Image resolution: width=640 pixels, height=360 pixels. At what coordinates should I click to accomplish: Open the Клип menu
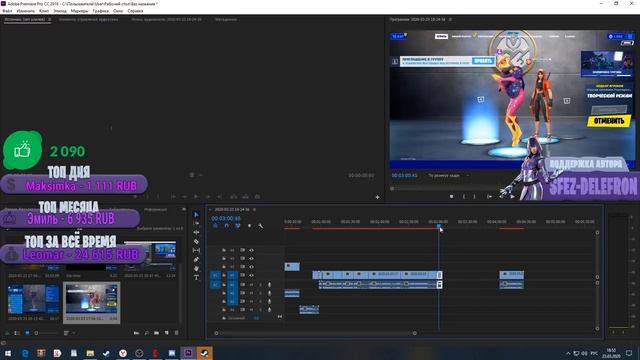pos(44,11)
